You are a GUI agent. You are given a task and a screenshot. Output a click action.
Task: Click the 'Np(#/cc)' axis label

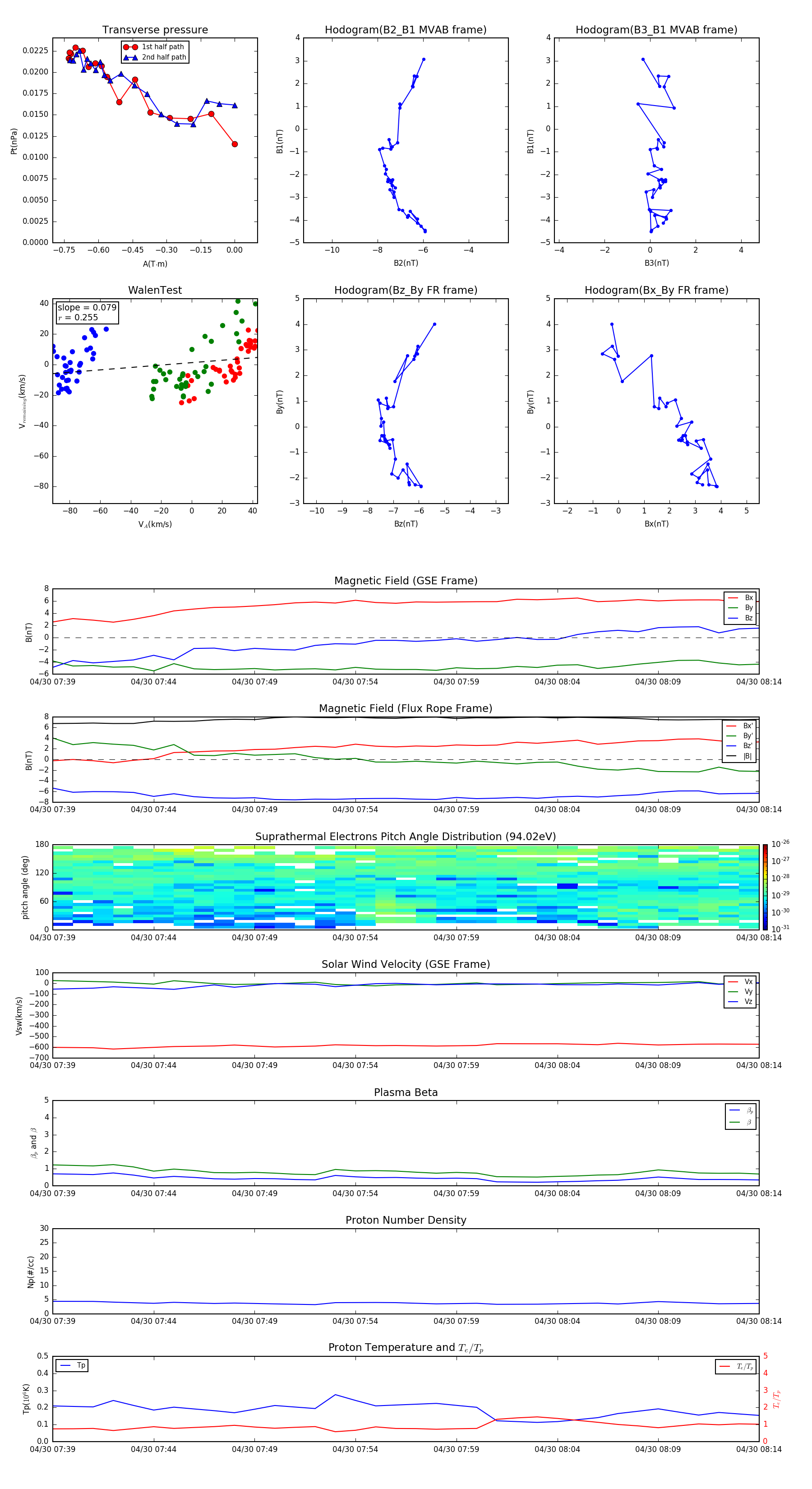tap(31, 1271)
